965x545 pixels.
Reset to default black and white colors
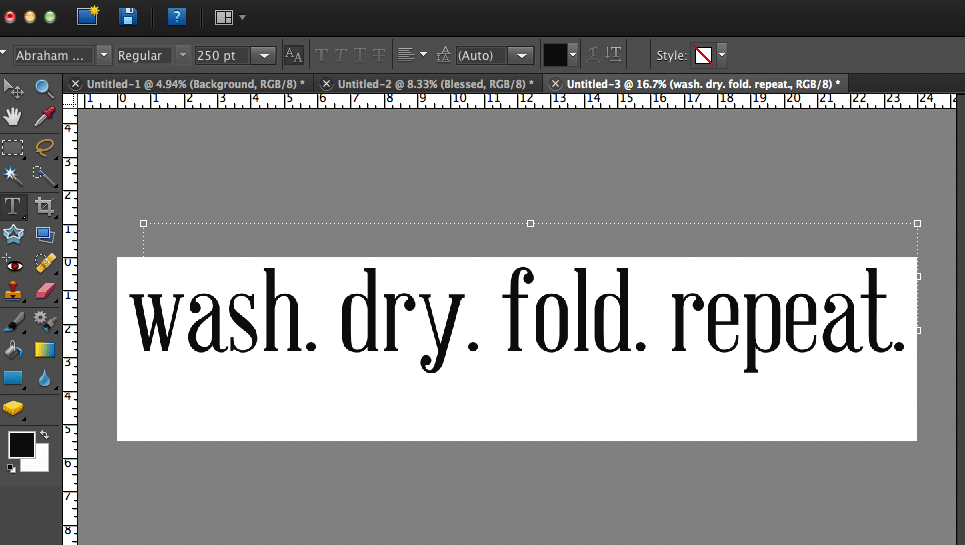click(11, 469)
